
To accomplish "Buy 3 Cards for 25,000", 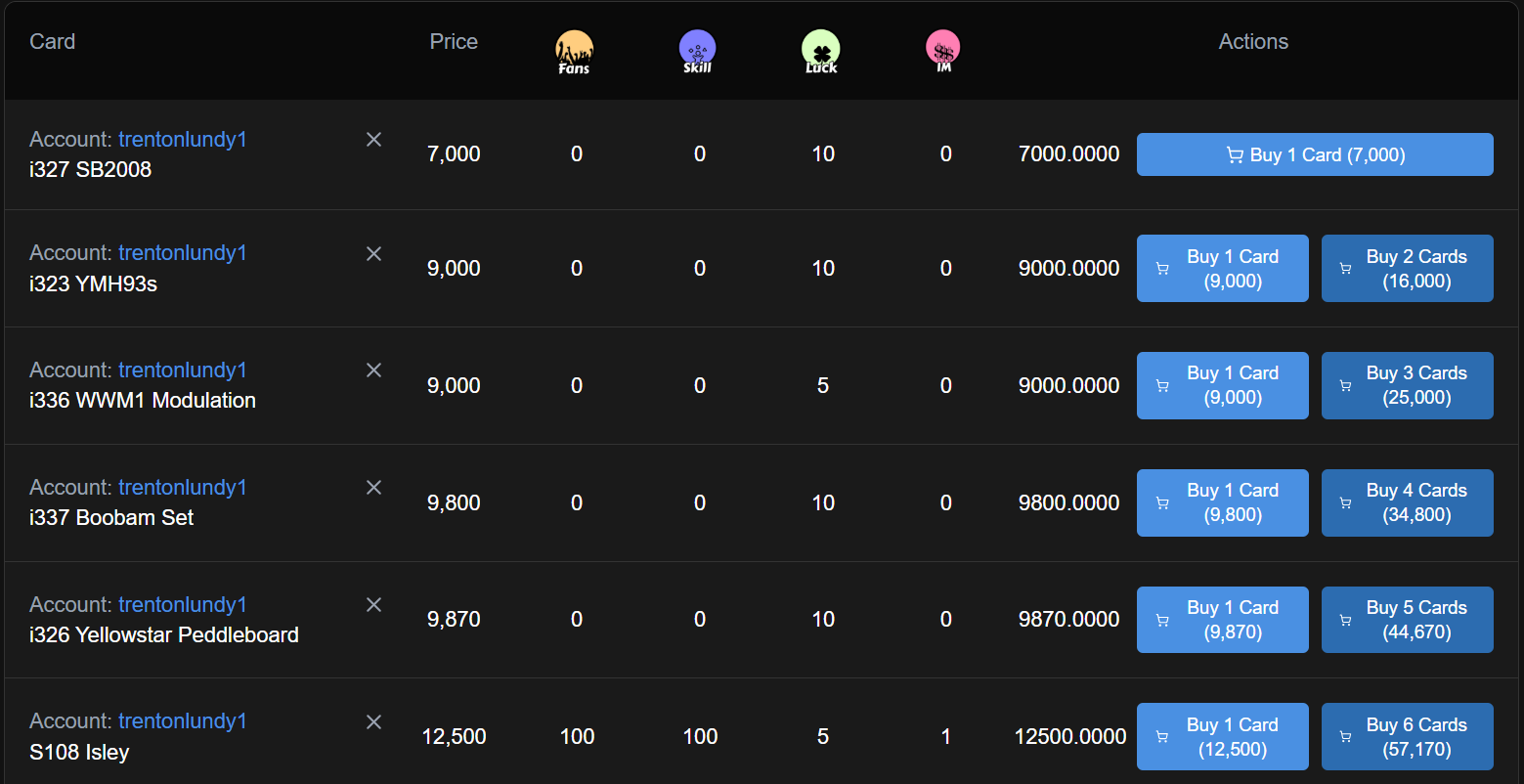I will pos(1407,385).
